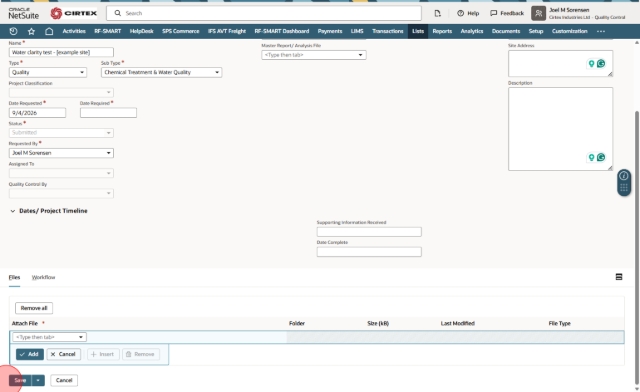This screenshot has height=392, width=640.
Task: Click the Site Address text area
Action: pos(560,63)
